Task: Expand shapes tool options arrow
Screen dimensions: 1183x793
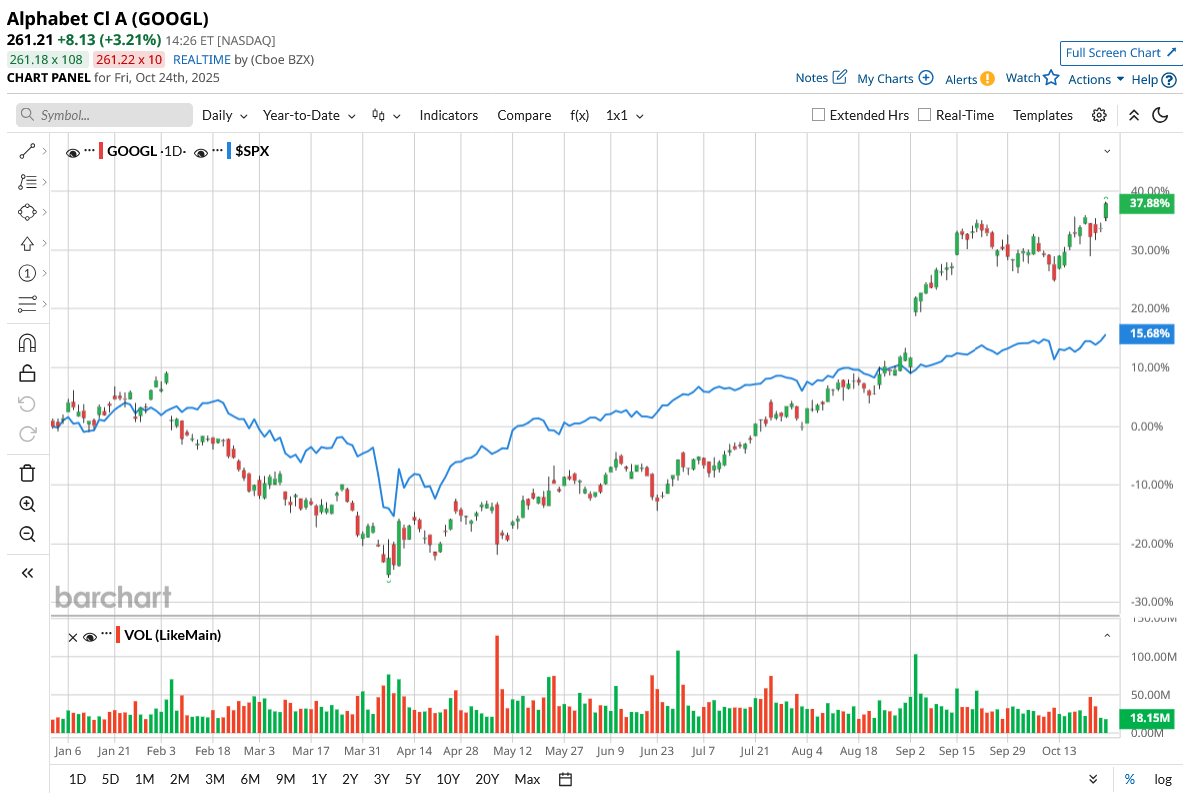Action: click(x=45, y=212)
